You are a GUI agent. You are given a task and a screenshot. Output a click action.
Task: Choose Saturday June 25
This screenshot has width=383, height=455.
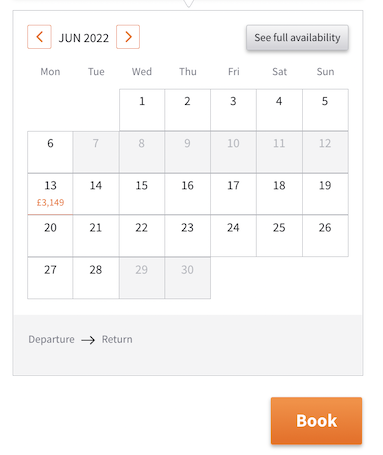click(279, 236)
